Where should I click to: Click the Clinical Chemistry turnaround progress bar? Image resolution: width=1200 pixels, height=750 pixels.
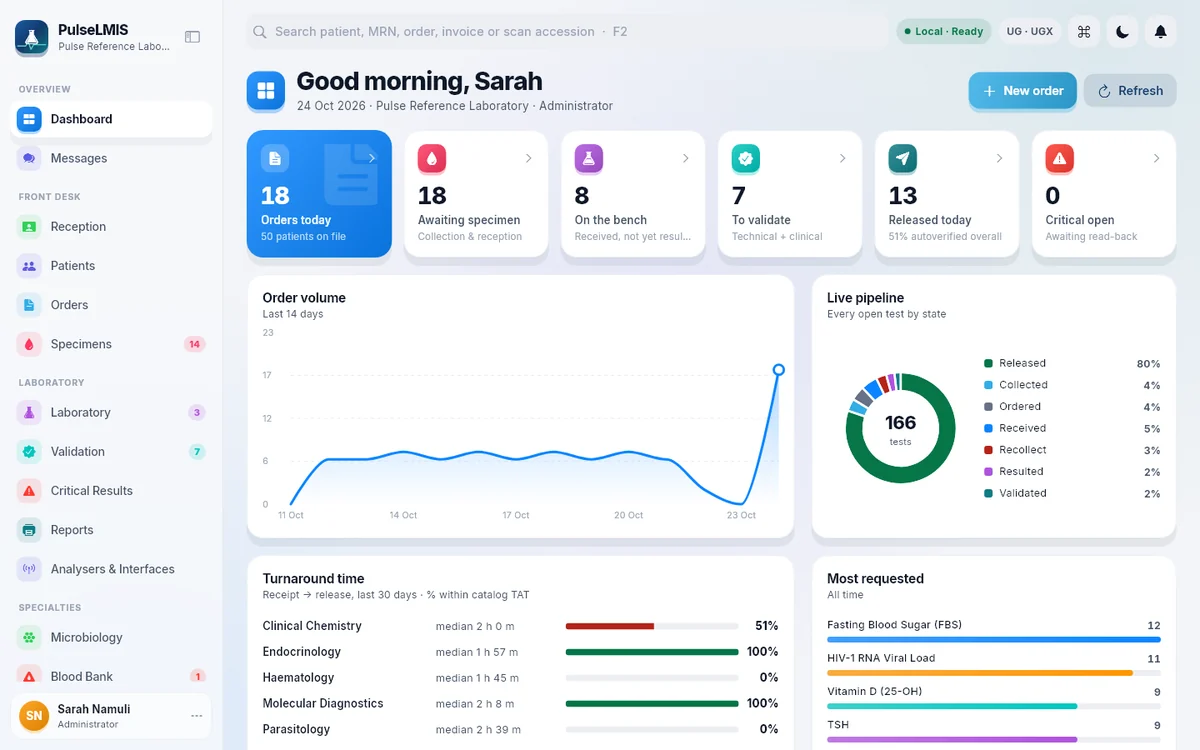coord(652,626)
